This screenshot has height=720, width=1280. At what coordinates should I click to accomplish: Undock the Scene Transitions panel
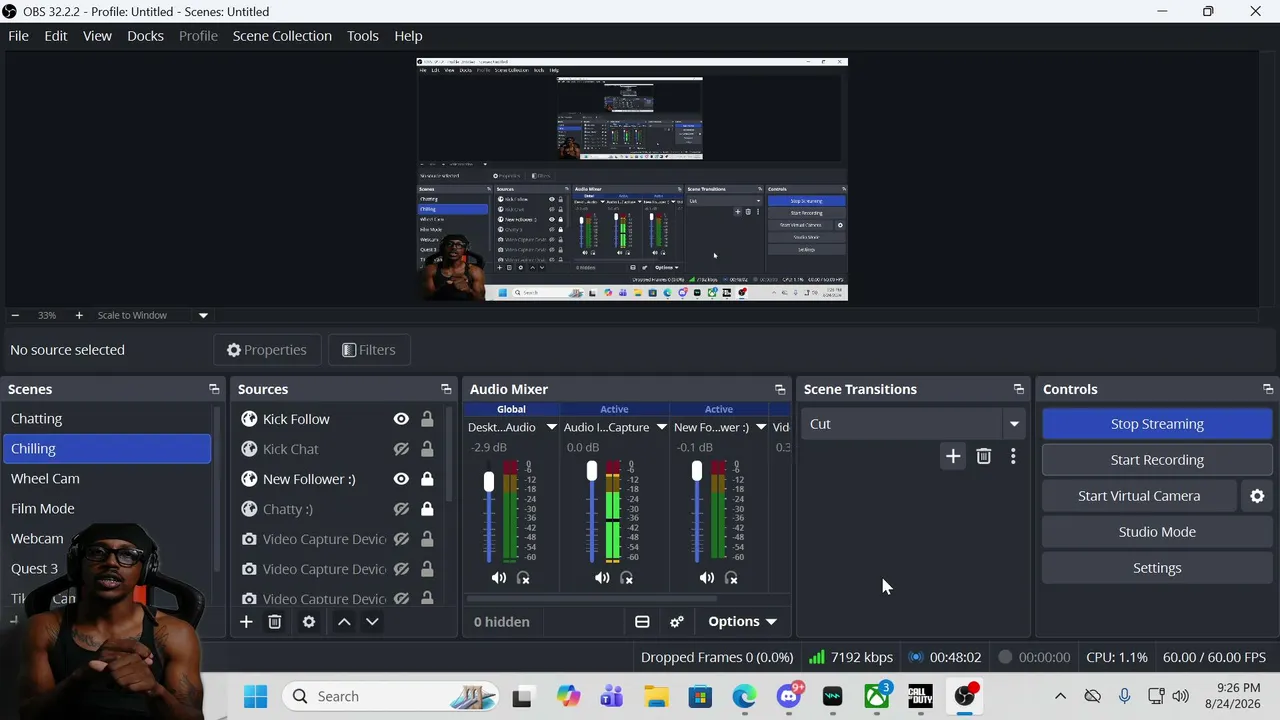(x=1019, y=389)
